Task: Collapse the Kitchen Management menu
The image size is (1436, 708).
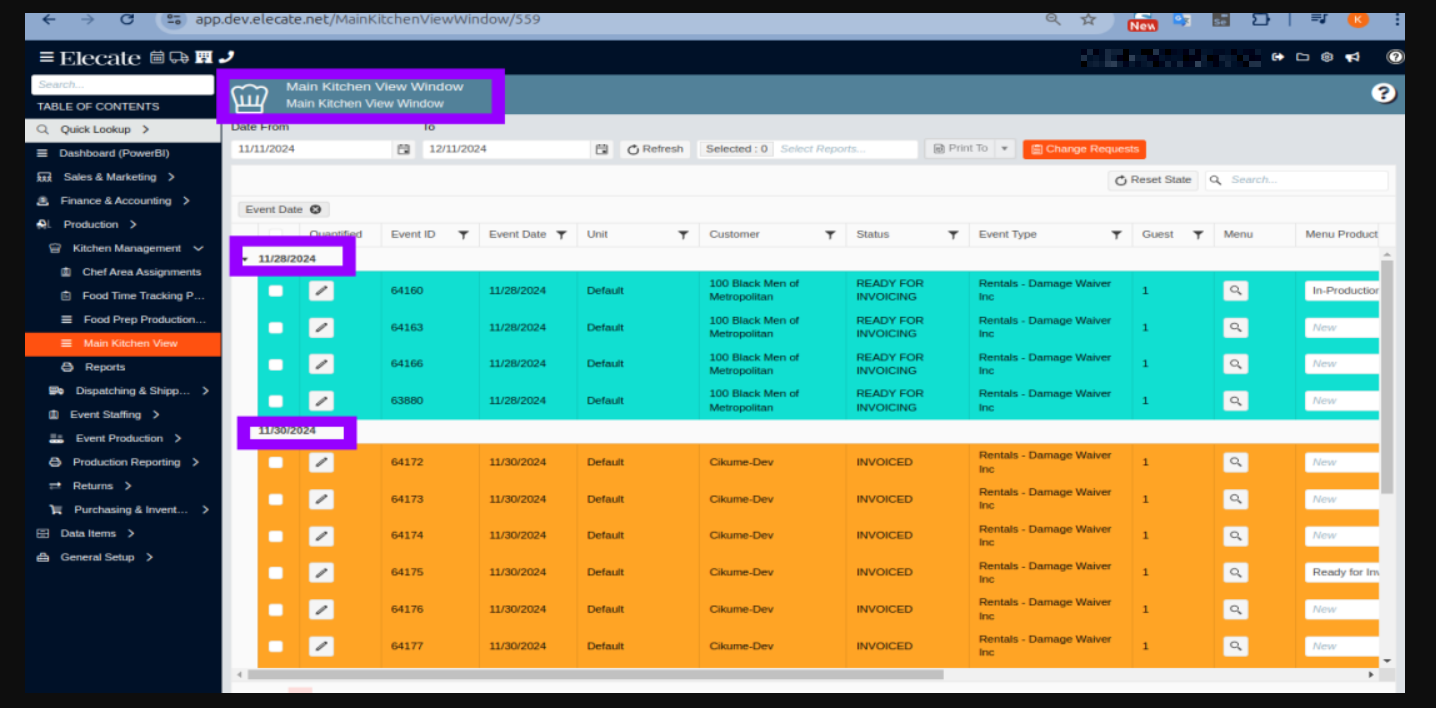Action: click(198, 249)
